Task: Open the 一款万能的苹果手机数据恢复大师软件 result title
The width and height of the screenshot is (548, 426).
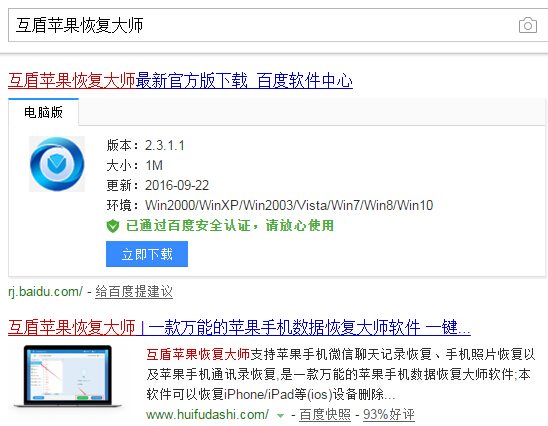Action: point(239,327)
